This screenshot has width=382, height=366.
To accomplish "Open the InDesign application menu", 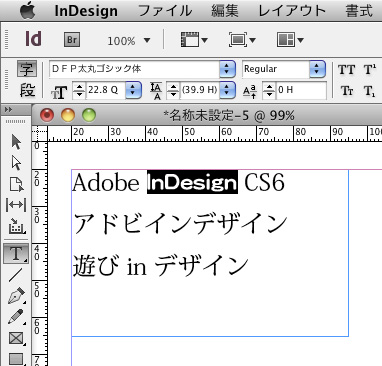I will tap(86, 11).
